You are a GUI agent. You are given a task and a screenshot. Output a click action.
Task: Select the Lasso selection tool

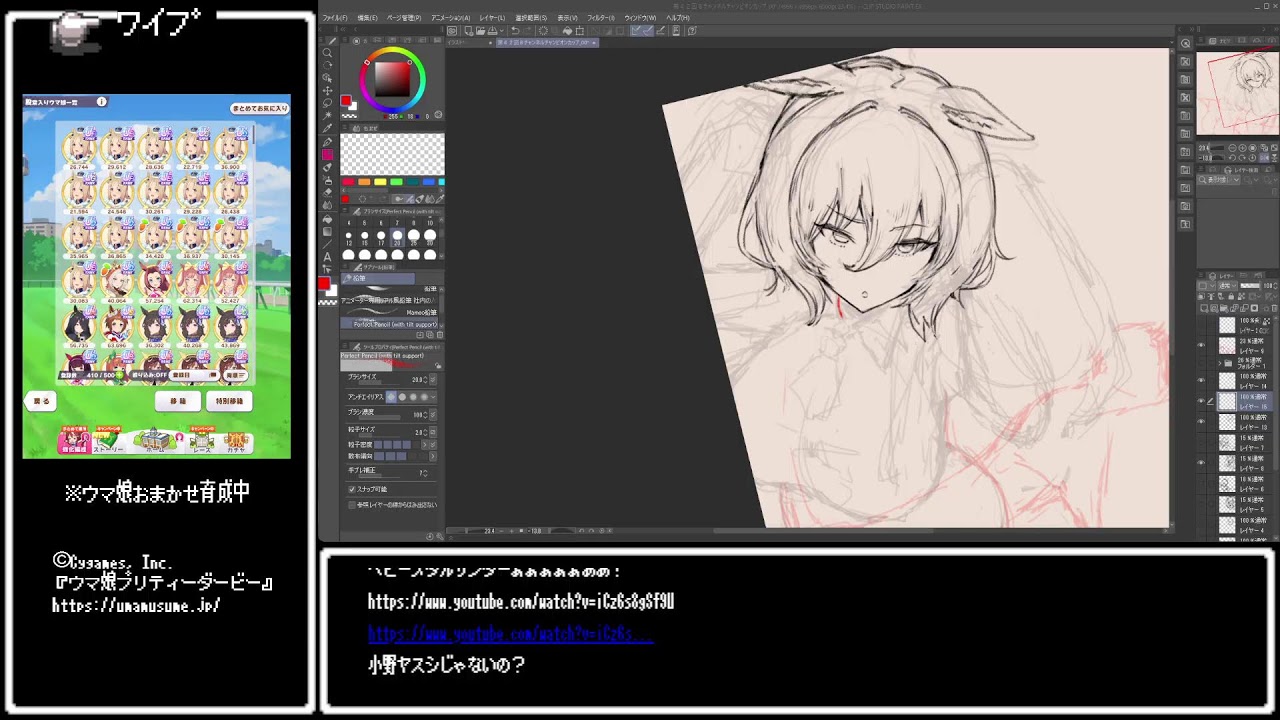(x=327, y=103)
